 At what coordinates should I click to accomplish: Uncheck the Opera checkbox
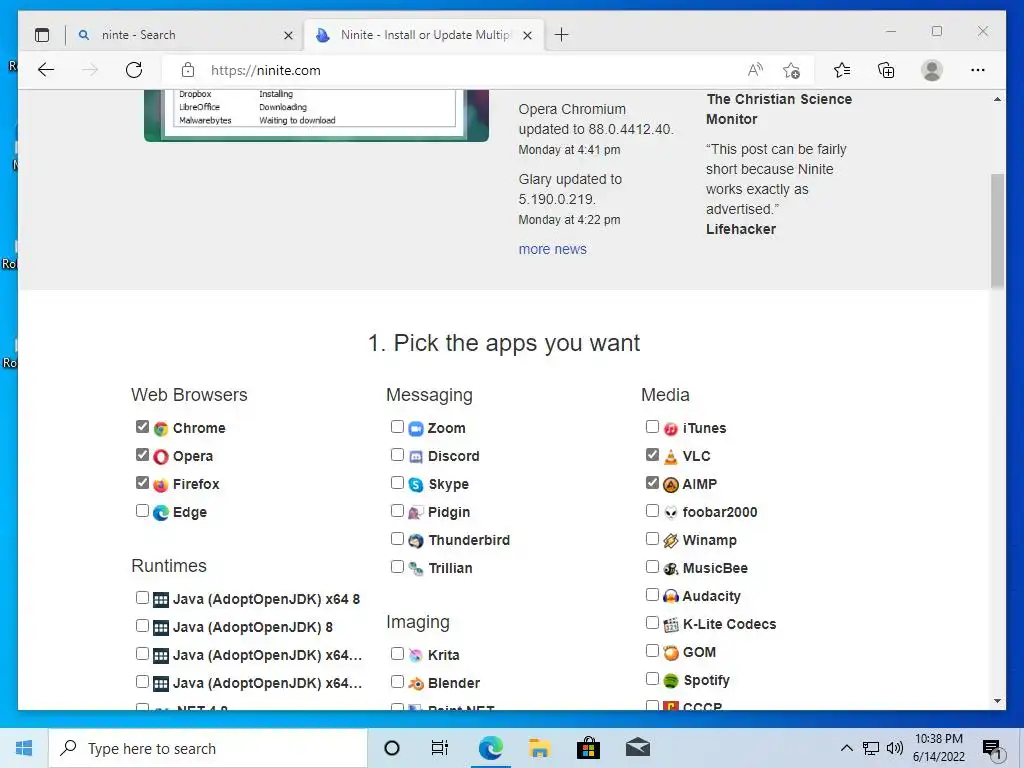coord(142,455)
